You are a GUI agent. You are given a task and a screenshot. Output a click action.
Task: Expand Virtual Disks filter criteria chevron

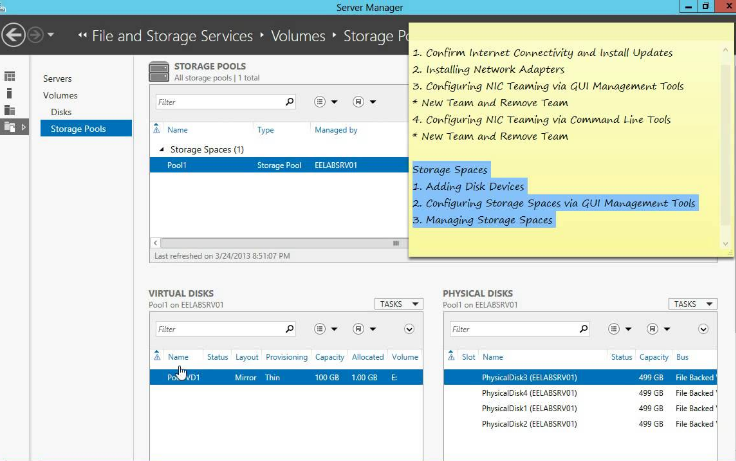[x=409, y=329]
